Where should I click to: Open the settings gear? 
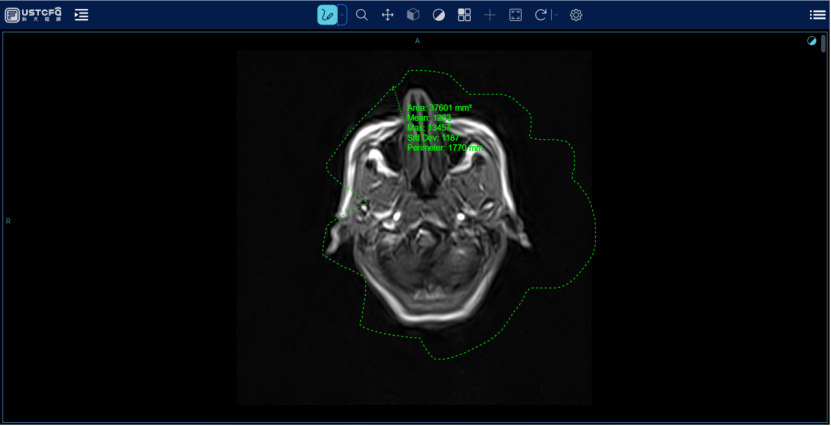pos(576,15)
